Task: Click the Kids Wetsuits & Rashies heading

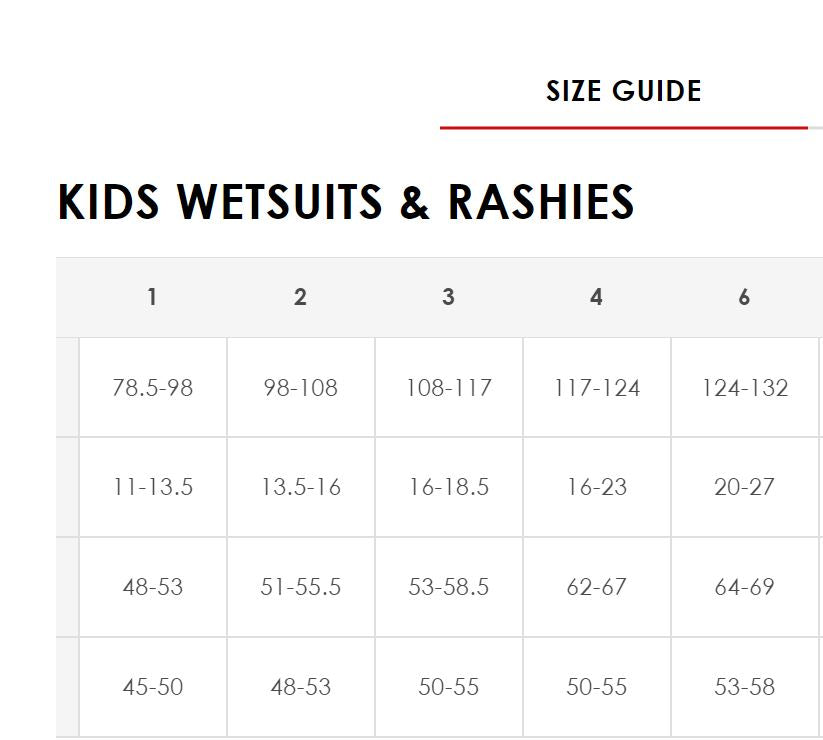Action: [x=346, y=202]
